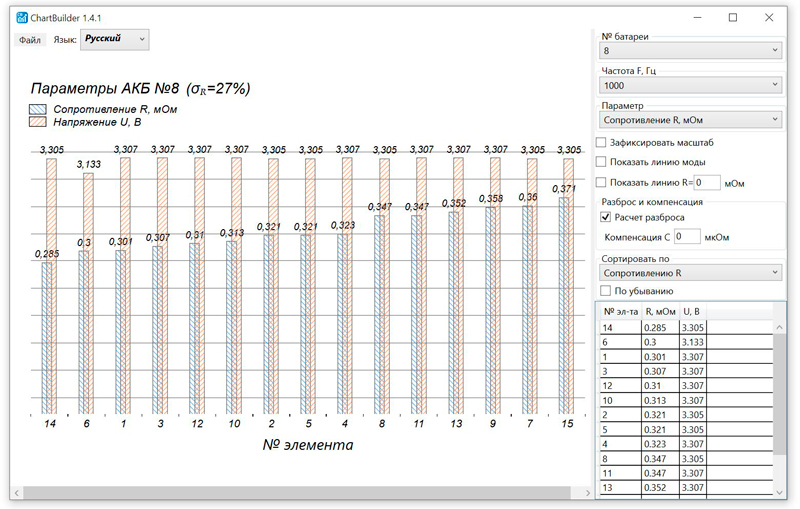Click the U, В table column header
This screenshot has height=509, width=800.
coord(692,311)
